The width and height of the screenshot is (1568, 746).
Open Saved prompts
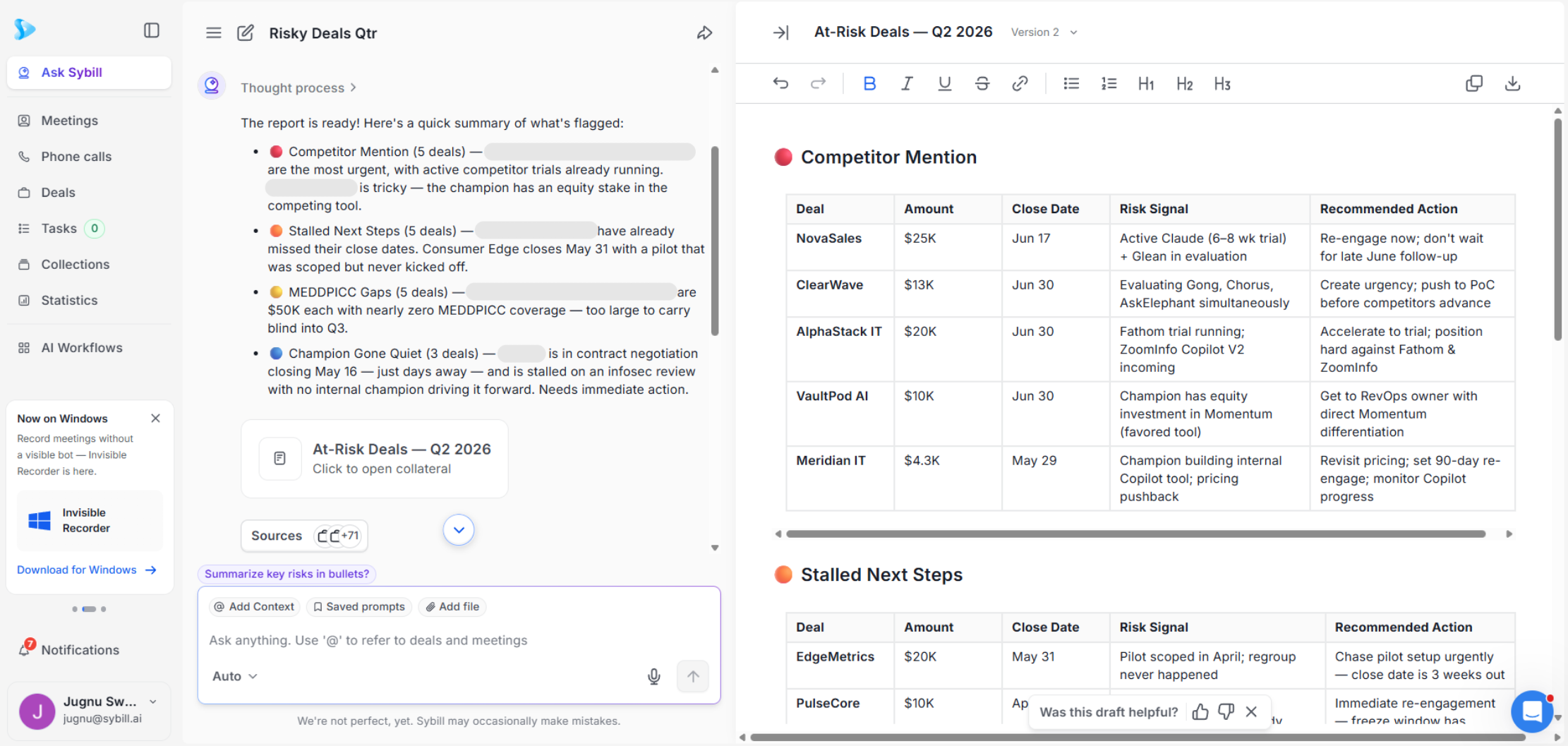(359, 606)
